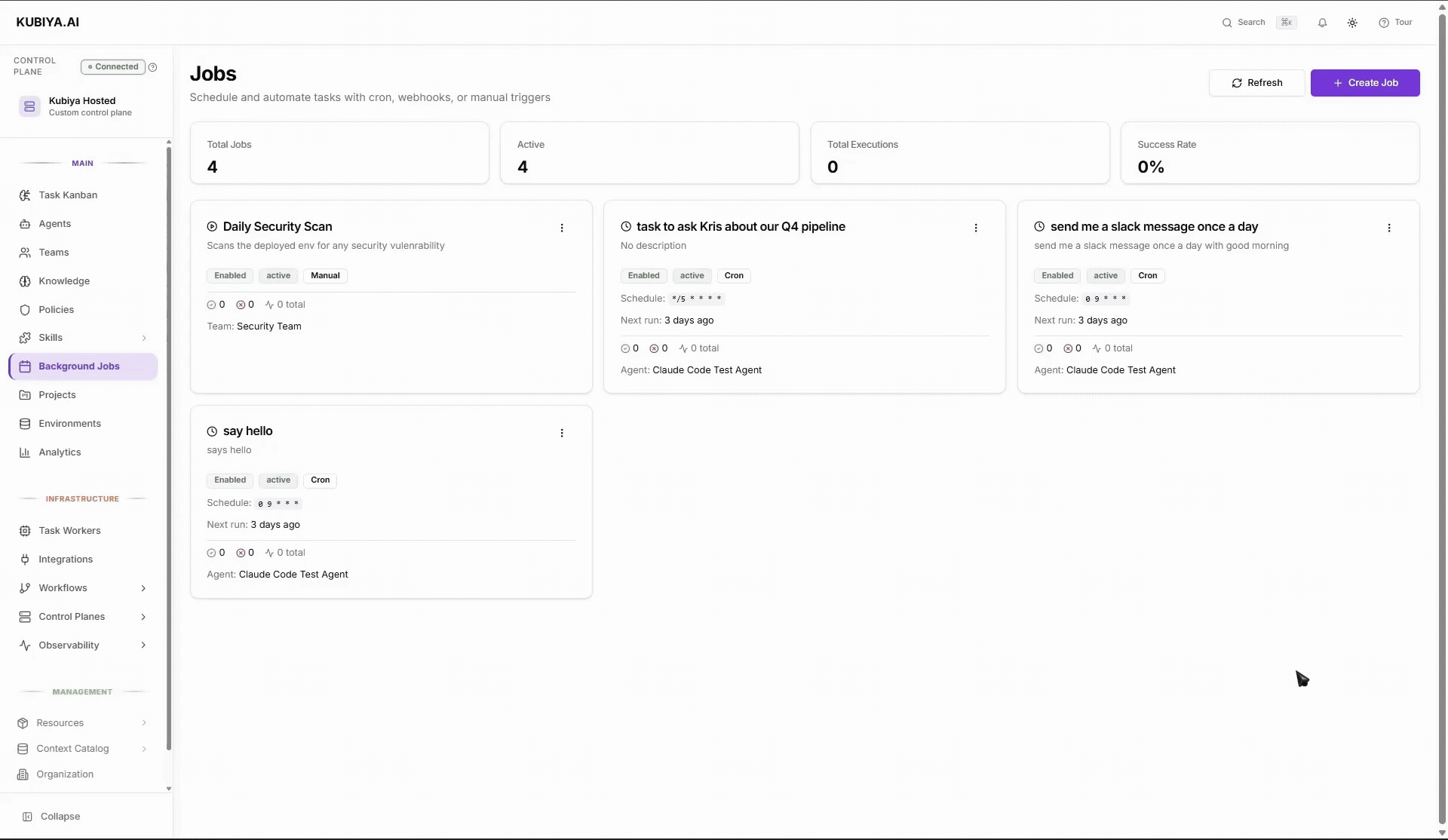Collapse the sidebar
This screenshot has width=1448, height=840.
coord(57,816)
